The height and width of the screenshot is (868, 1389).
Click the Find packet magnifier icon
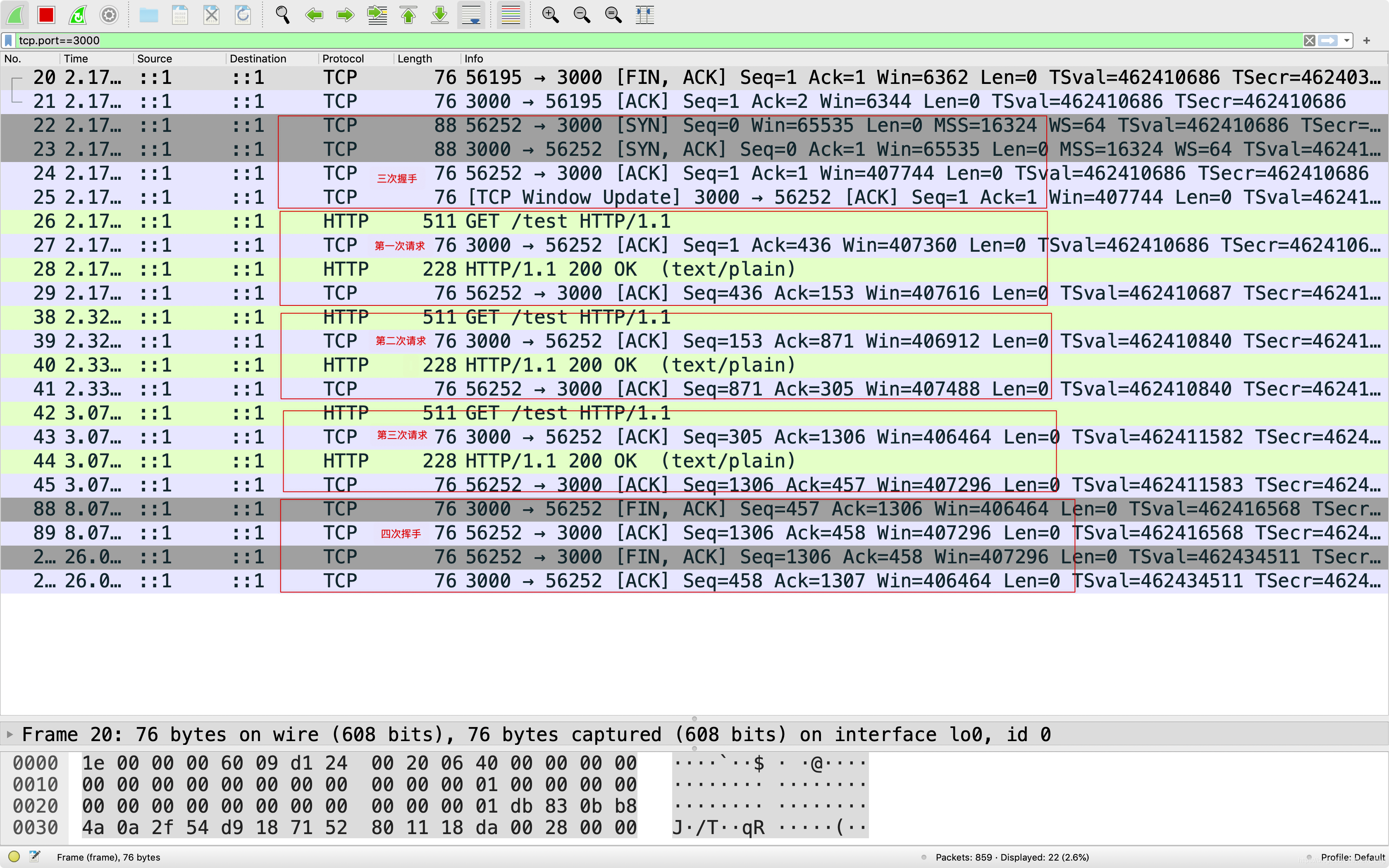tap(282, 15)
